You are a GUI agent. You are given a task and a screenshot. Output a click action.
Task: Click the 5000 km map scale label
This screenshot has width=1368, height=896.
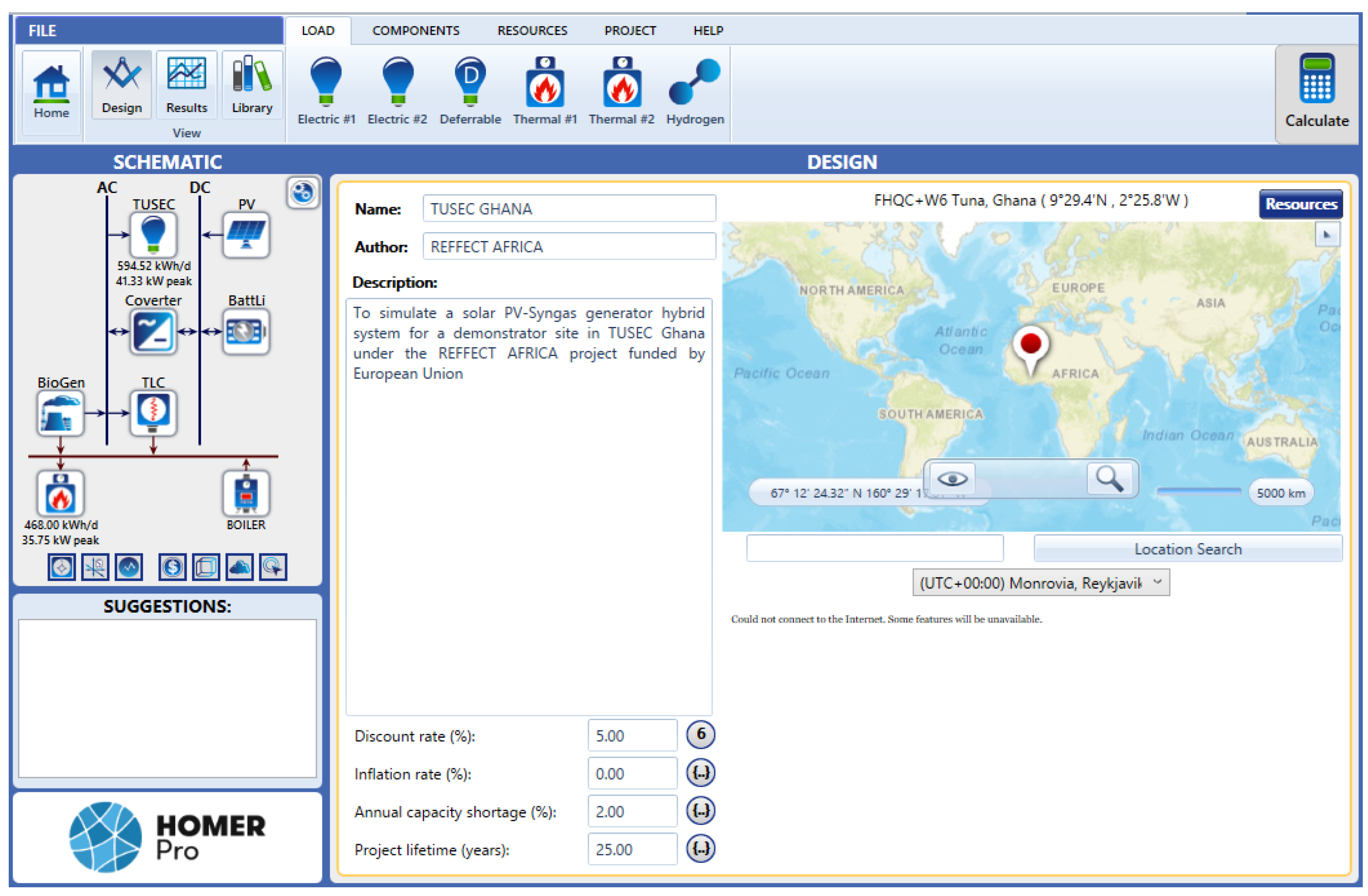(1281, 492)
